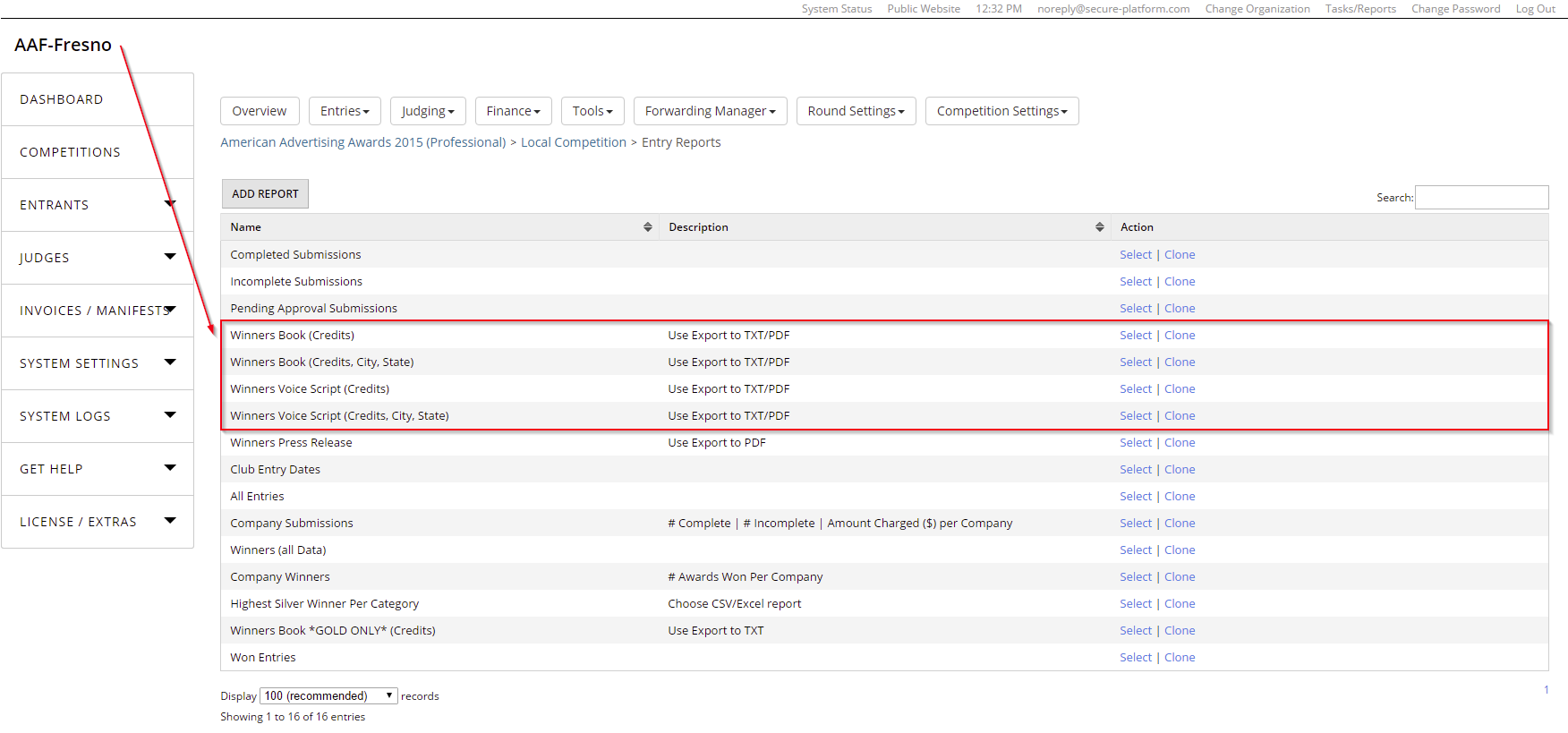Select Winners Book (Credits) report
1568x733 pixels.
1136,336
